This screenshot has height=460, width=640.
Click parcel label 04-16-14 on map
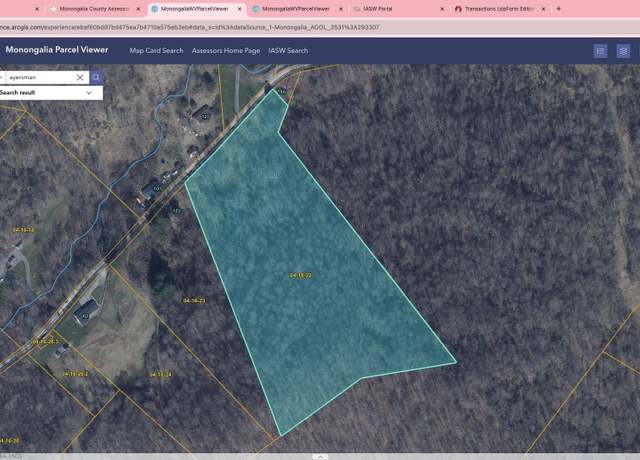tap(23, 230)
